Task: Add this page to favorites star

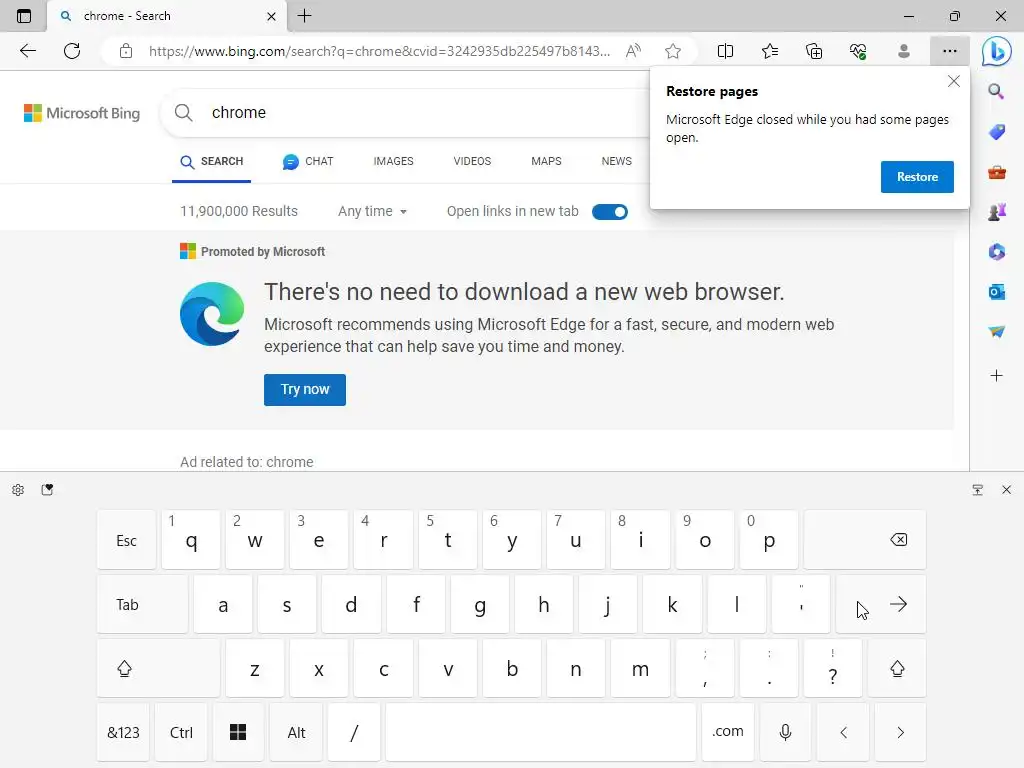Action: point(673,51)
